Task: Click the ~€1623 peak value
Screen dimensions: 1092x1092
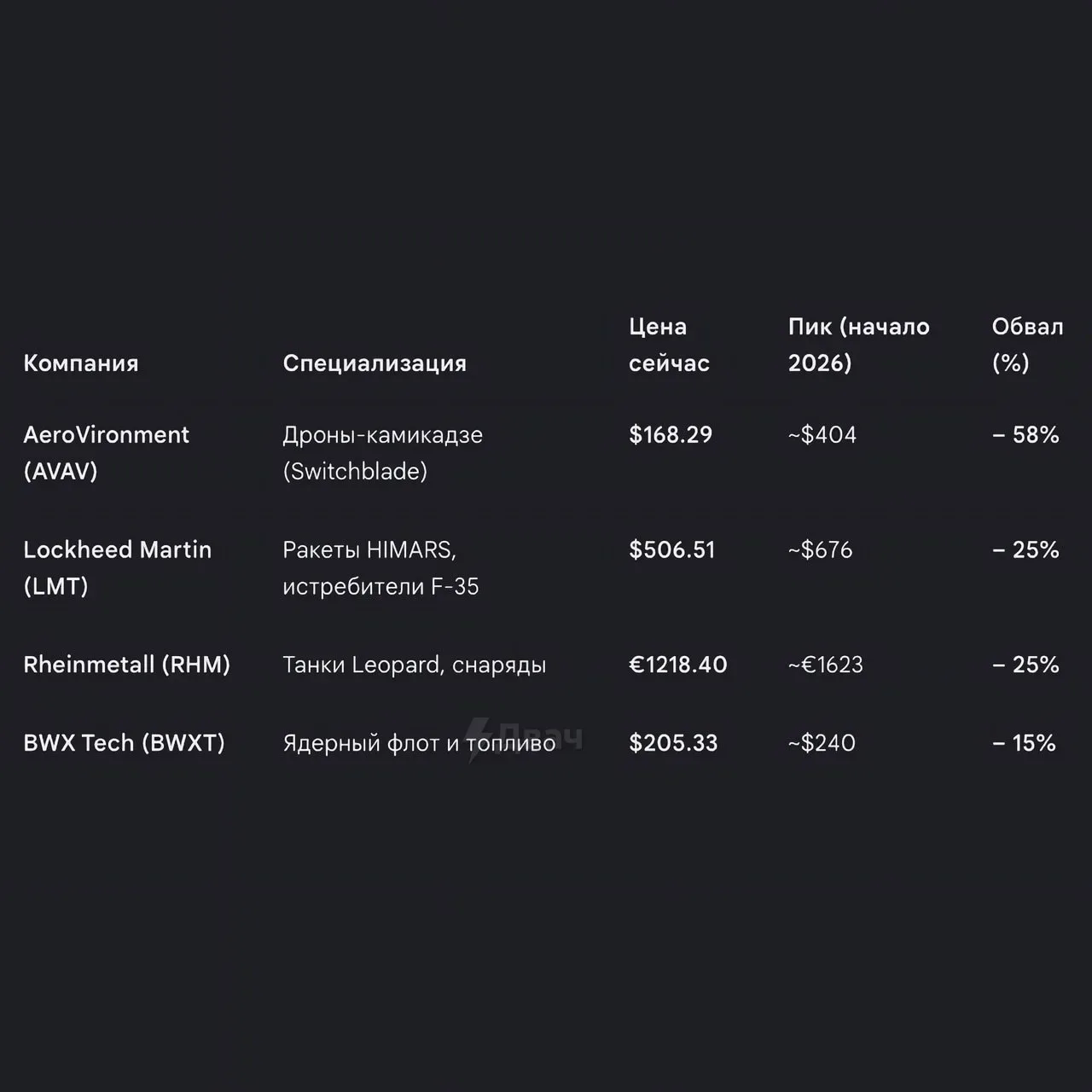Action: coord(826,665)
